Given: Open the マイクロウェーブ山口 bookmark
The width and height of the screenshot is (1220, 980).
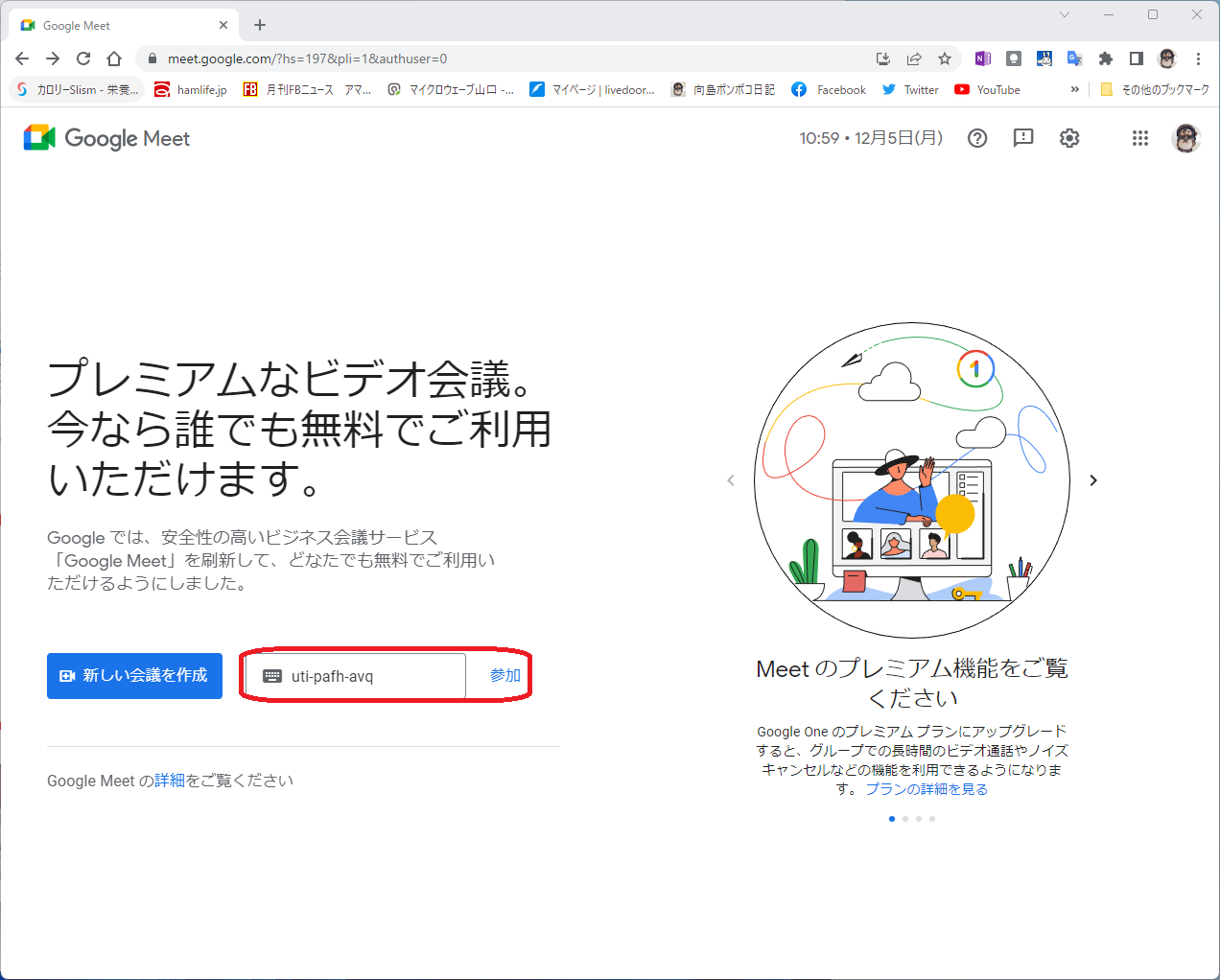Looking at the screenshot, I should (x=451, y=89).
